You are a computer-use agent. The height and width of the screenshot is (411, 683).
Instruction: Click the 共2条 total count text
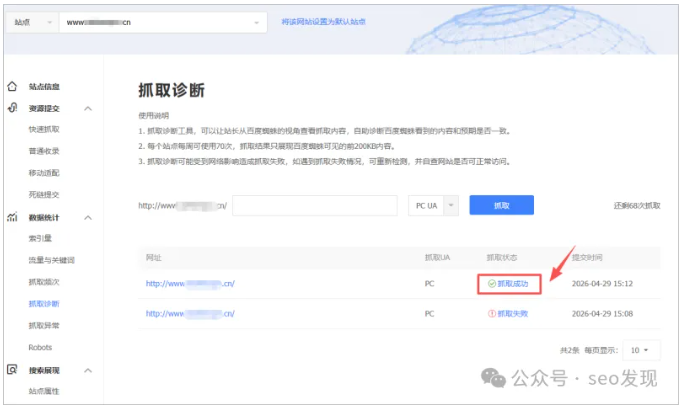[569, 350]
